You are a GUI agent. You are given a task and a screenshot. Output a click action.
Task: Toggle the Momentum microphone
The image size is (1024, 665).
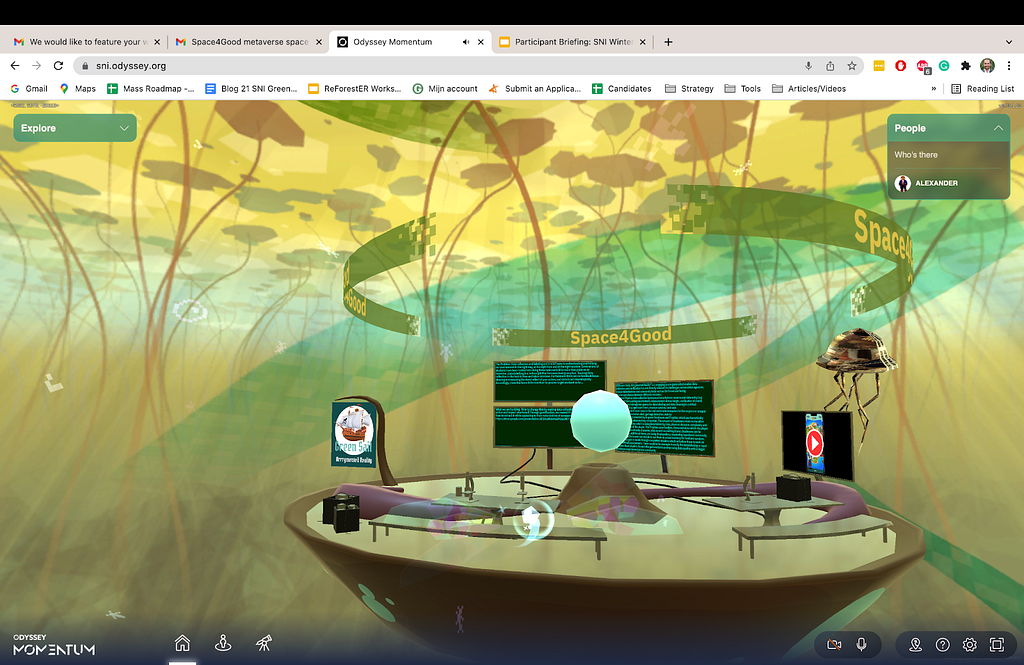[x=861, y=645]
